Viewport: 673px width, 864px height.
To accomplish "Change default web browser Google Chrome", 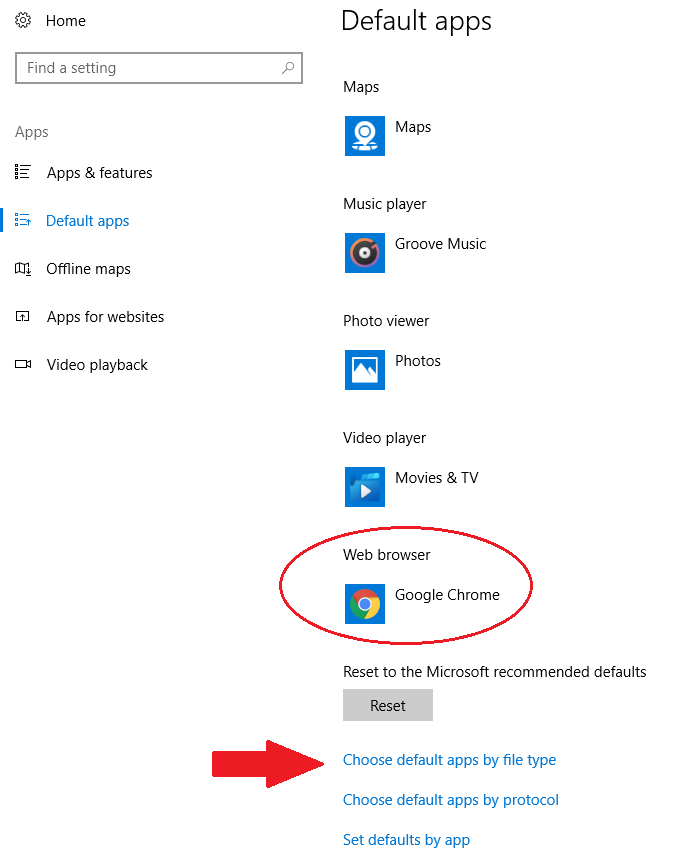I will click(447, 595).
